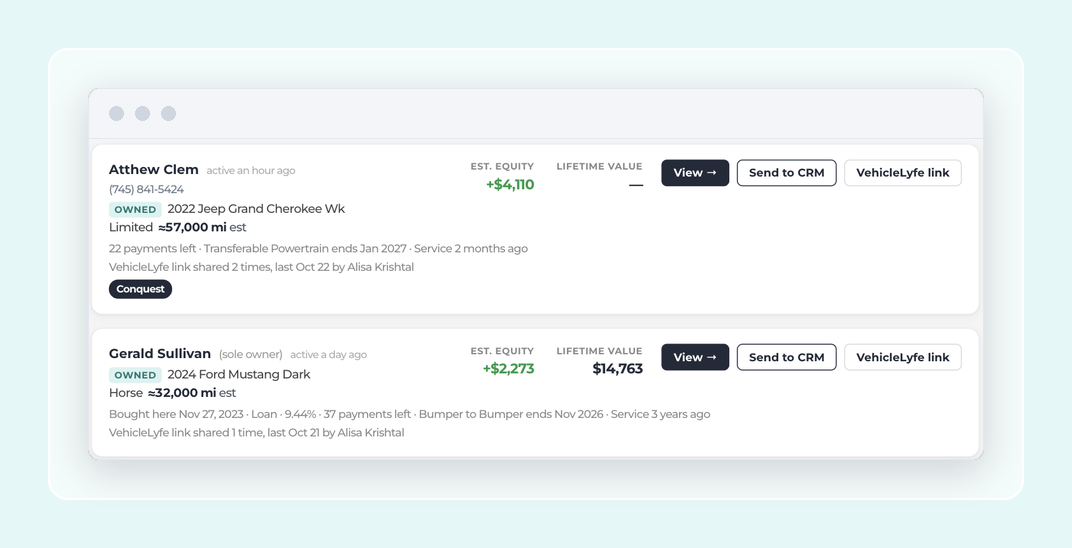This screenshot has height=548, width=1072.
Task: Click '2022 Jeep Grand Cherokee Wk' text
Action: [256, 209]
